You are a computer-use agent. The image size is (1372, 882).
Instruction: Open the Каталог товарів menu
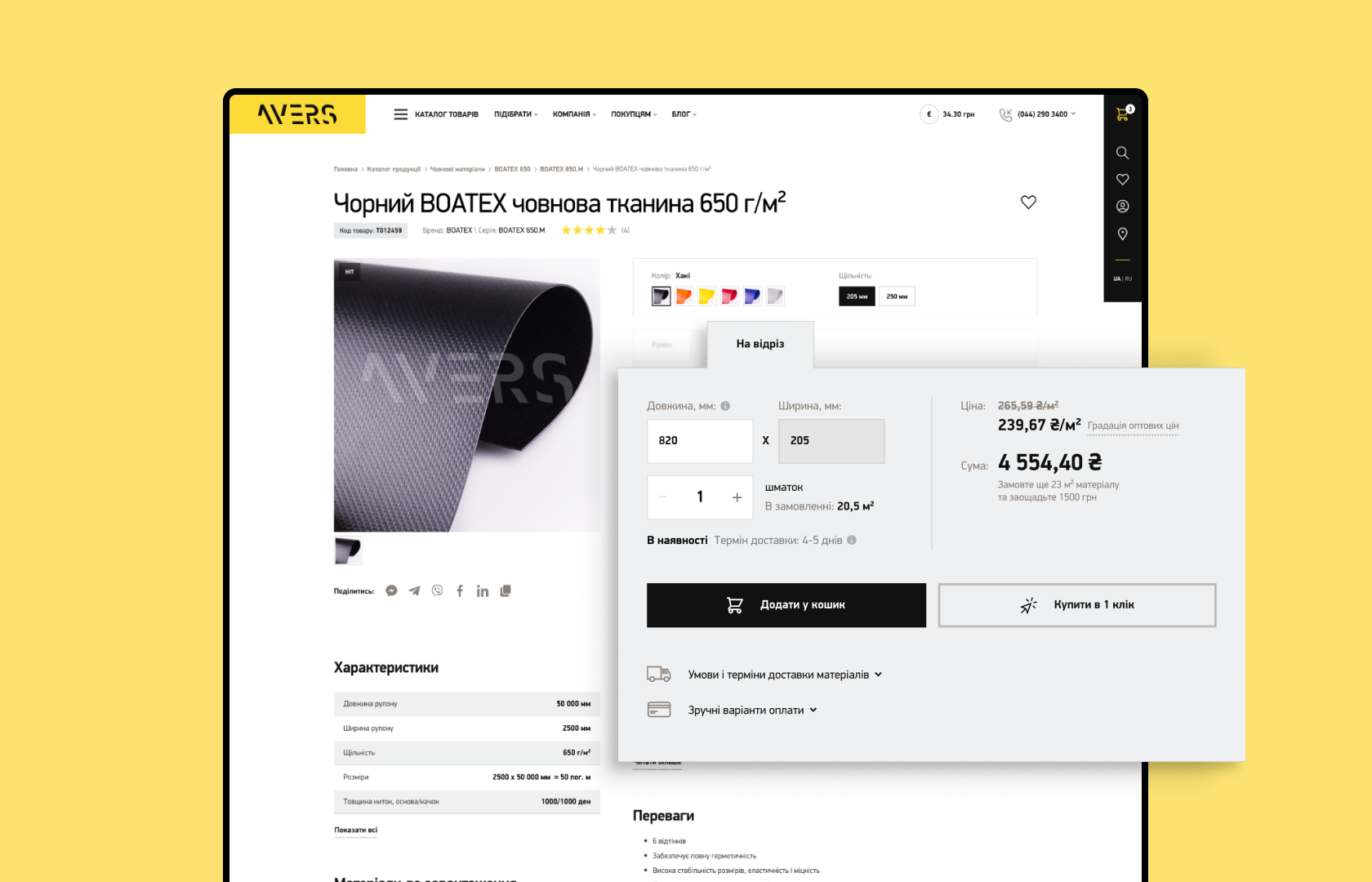tap(436, 114)
